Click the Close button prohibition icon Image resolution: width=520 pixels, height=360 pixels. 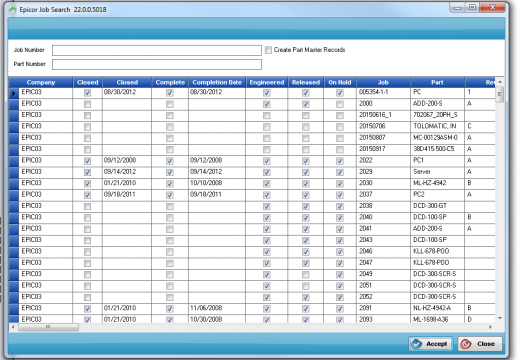(x=466, y=344)
